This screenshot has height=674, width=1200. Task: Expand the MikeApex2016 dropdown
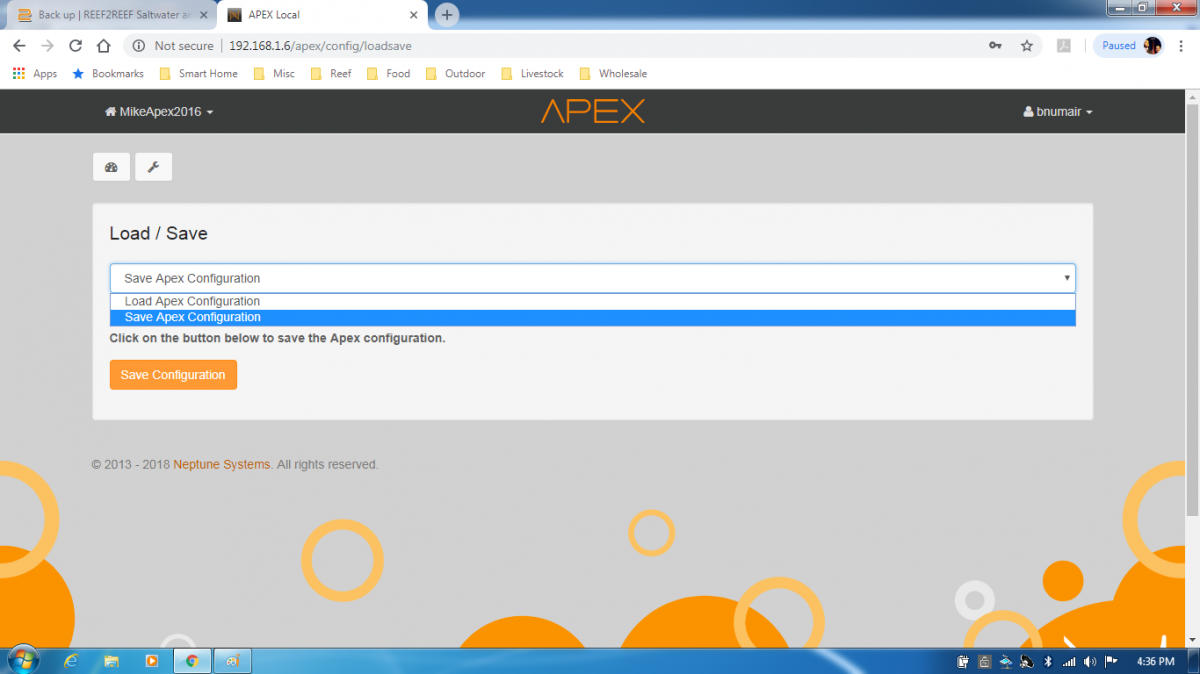(159, 112)
